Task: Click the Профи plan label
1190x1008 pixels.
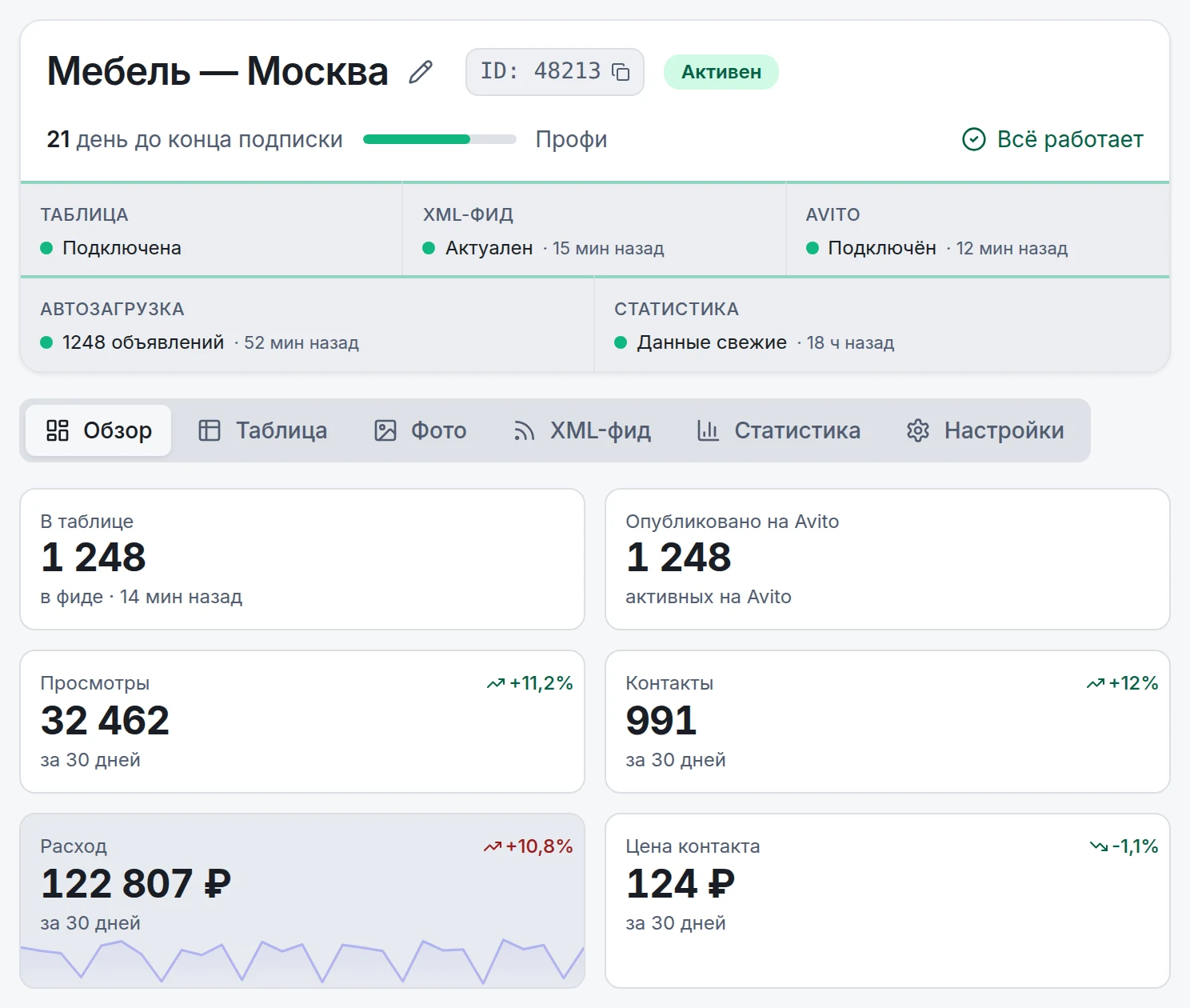Action: [x=572, y=139]
